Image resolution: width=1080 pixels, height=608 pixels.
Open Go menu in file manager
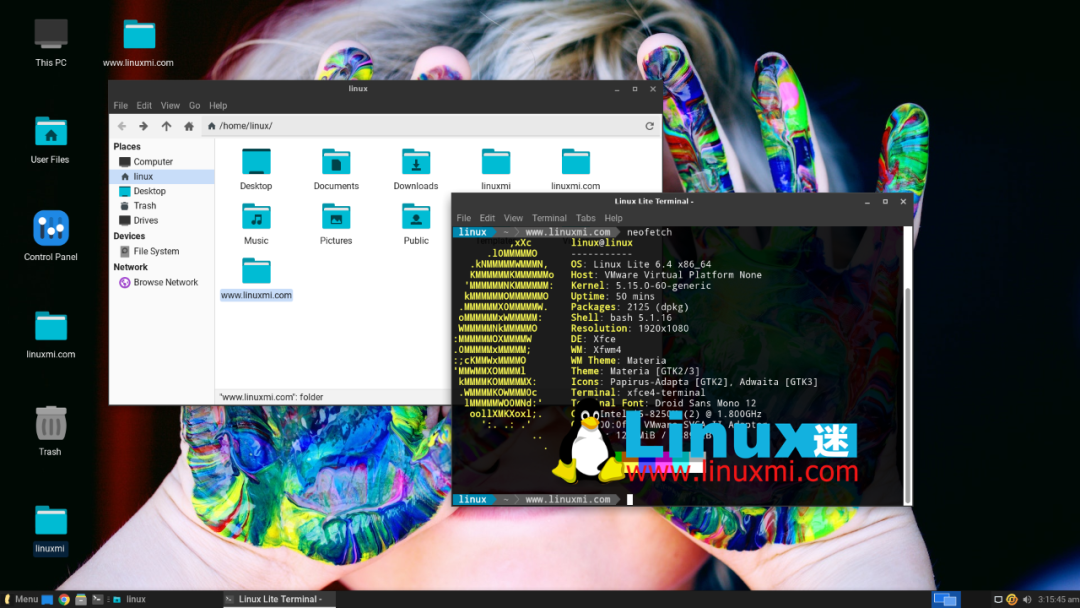(x=194, y=105)
